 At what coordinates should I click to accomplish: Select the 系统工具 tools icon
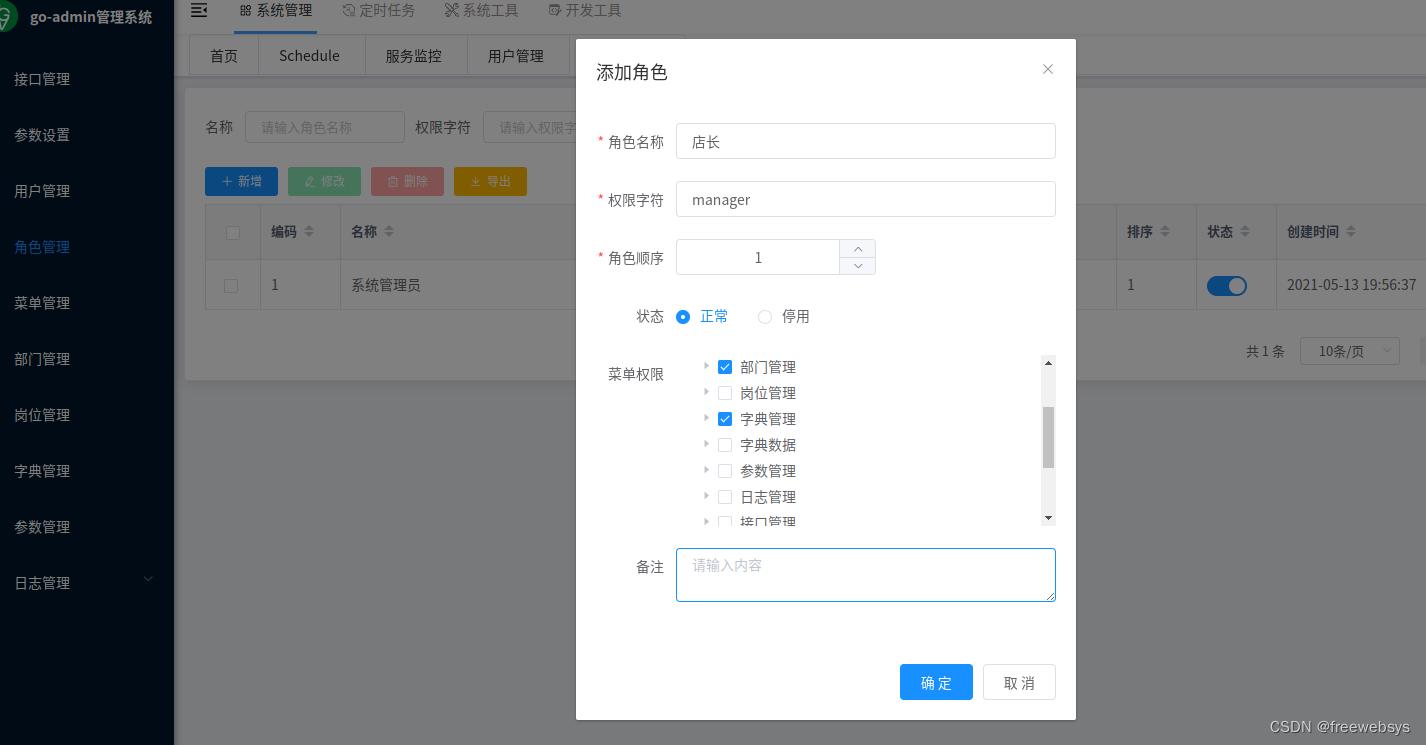coord(452,9)
